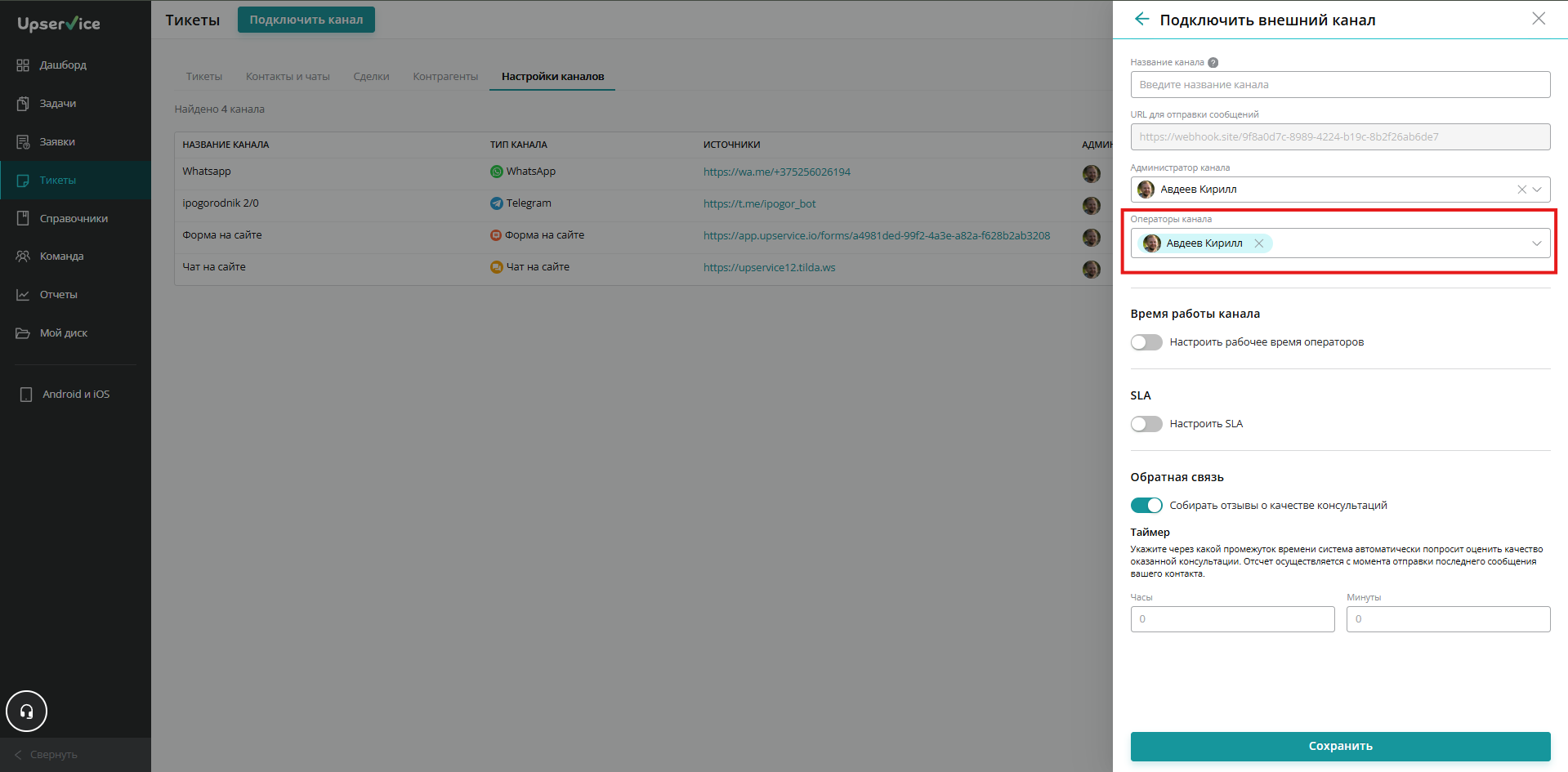1568x772 pixels.
Task: Switch to the Тикеты tab
Action: (204, 77)
